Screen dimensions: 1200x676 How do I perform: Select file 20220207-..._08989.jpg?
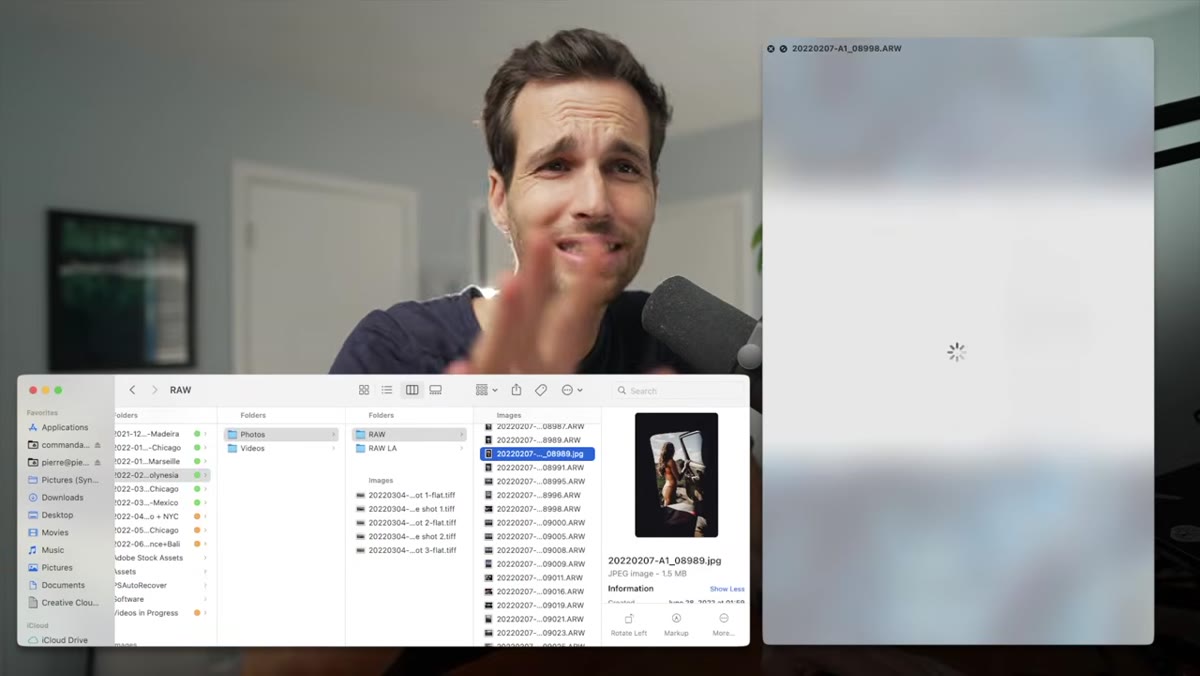coord(538,454)
